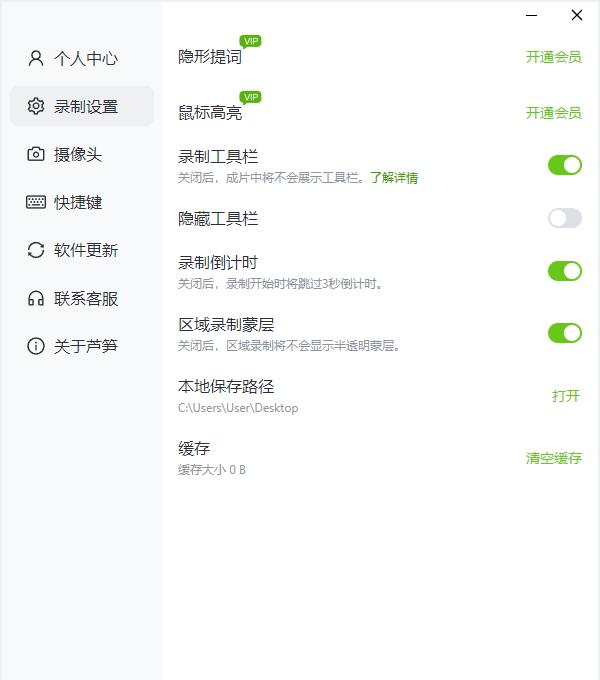
Task: Disable the 录制工具栏 toggle
Action: point(564,165)
